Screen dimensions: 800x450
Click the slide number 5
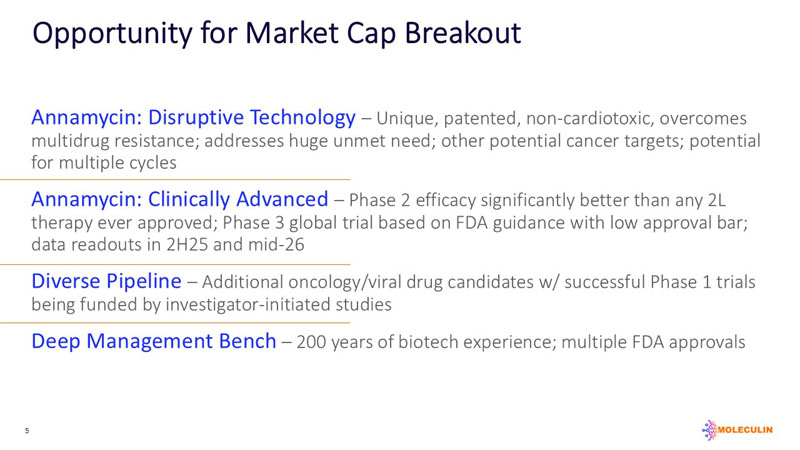(x=27, y=431)
